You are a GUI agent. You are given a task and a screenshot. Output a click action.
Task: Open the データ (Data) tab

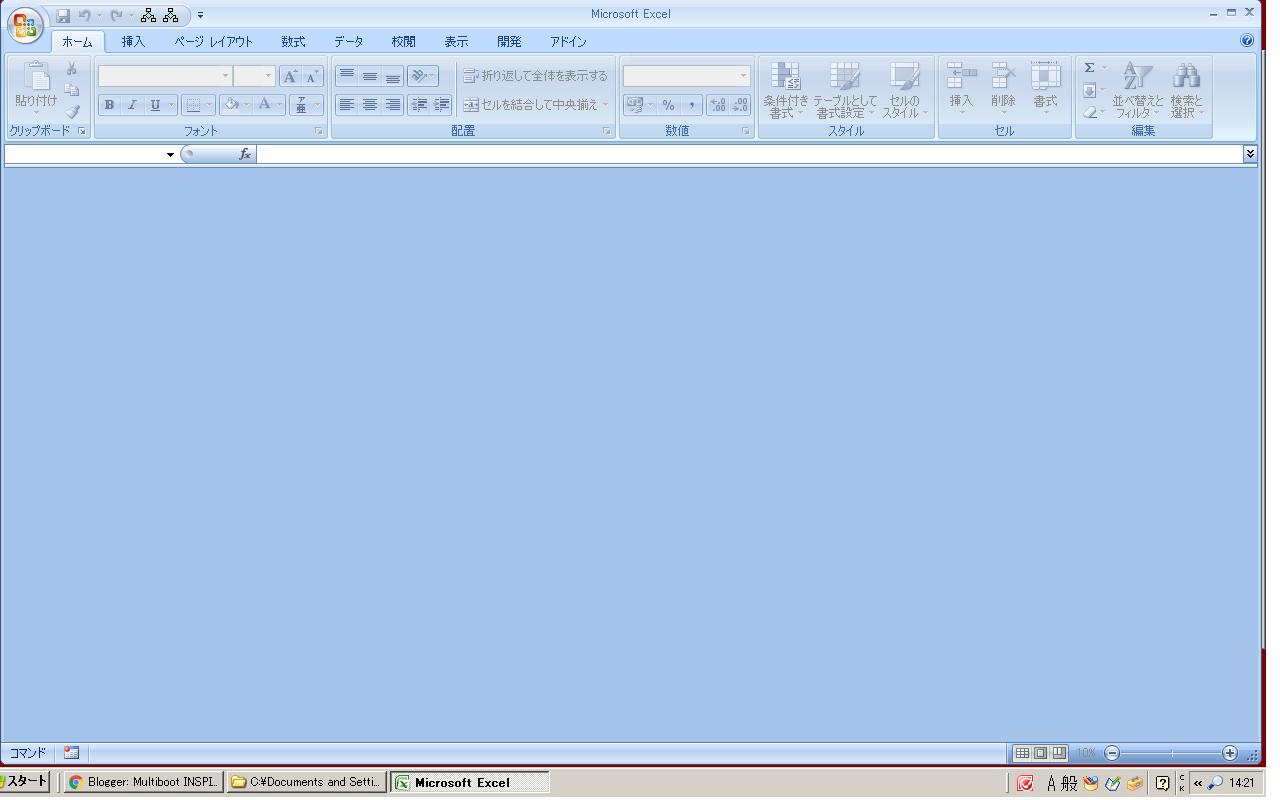point(349,42)
